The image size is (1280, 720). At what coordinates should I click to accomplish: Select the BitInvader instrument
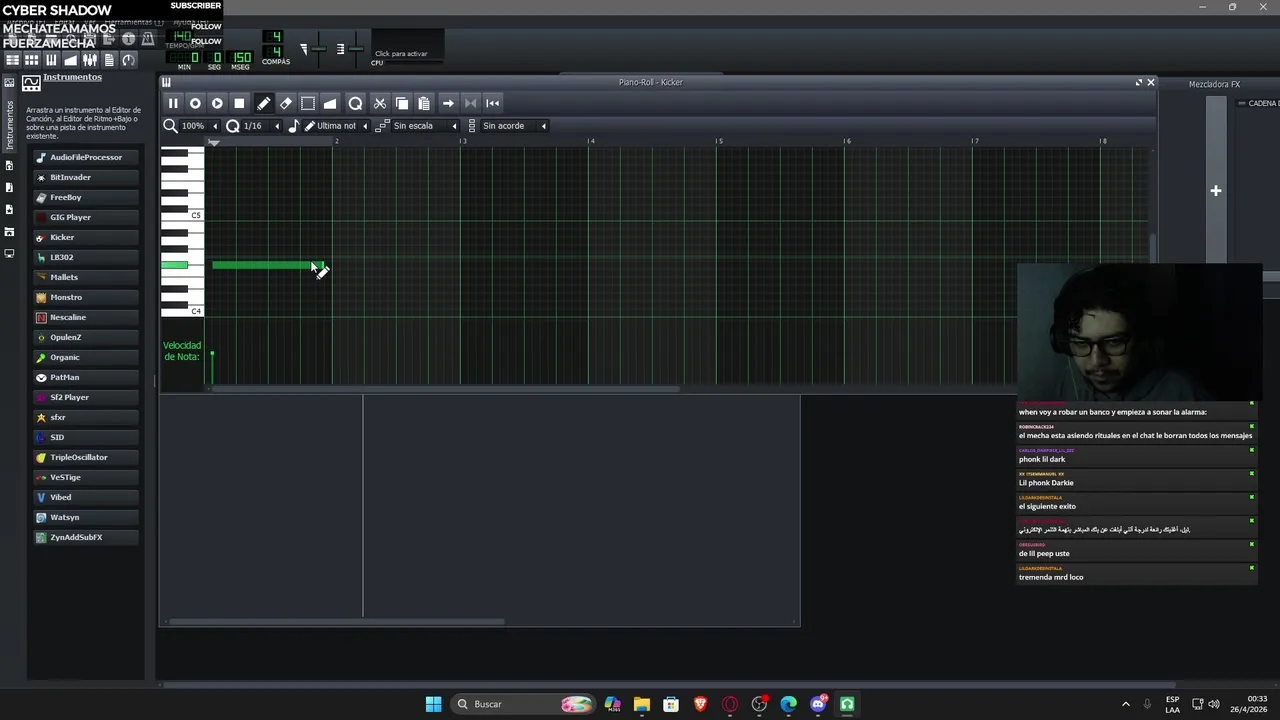[88, 177]
